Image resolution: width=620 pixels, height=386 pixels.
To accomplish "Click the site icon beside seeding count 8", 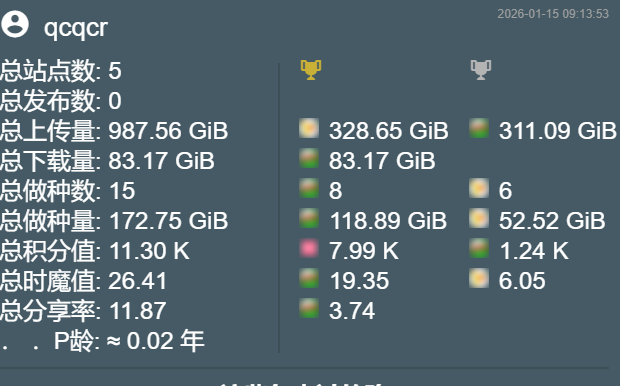I will 309,188.
